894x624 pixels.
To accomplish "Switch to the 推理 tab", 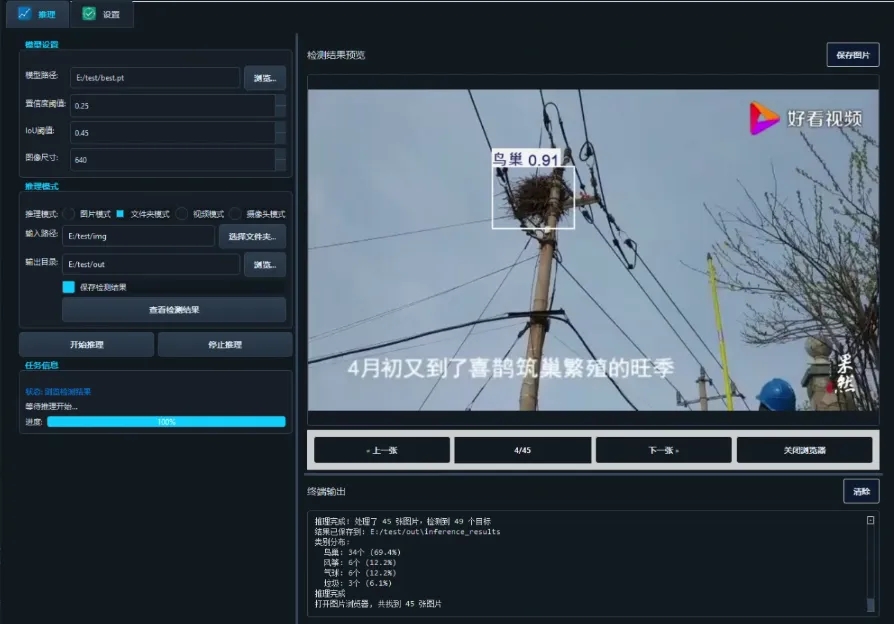I will pyautogui.click(x=37, y=14).
